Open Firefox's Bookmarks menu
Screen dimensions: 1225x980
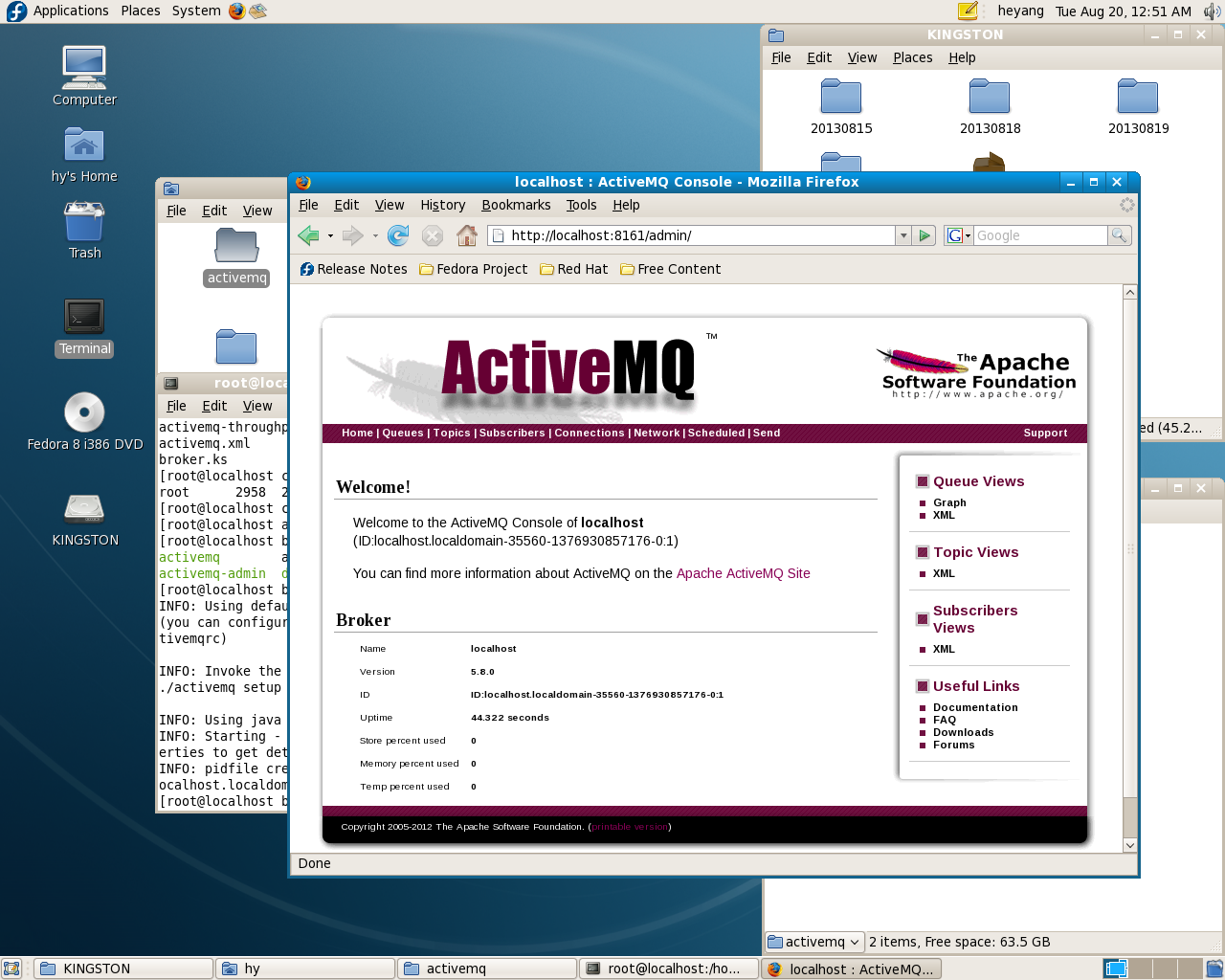pyautogui.click(x=516, y=205)
